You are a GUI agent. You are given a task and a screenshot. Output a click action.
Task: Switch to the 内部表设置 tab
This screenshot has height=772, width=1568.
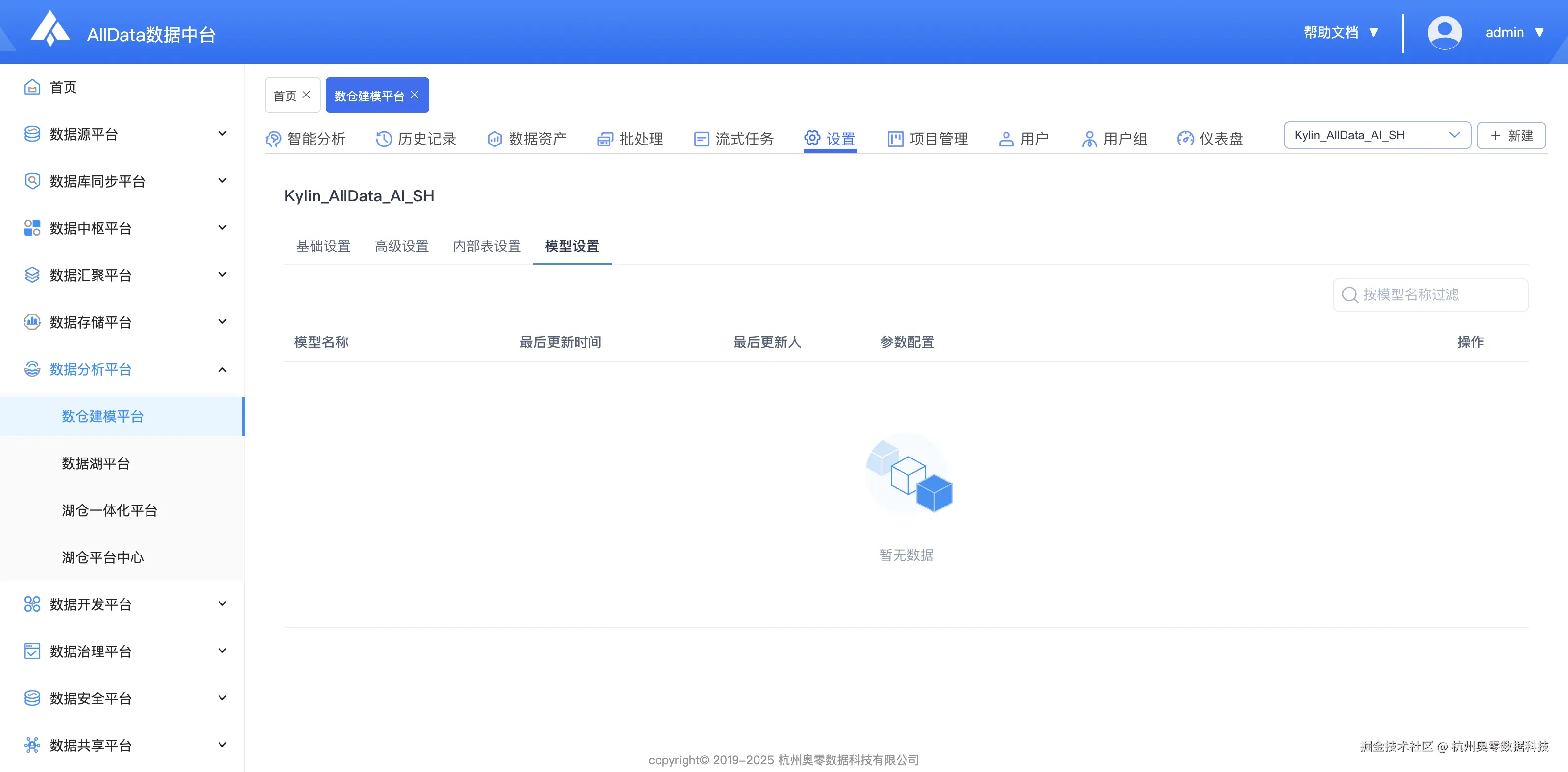point(487,246)
